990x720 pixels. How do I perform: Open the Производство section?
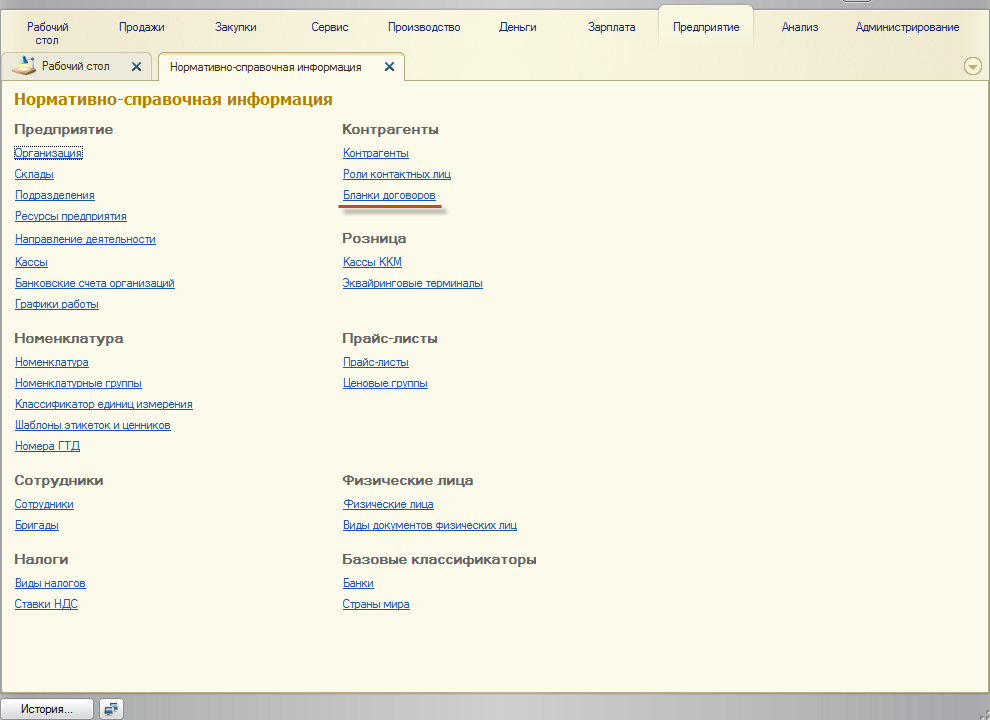coord(424,27)
